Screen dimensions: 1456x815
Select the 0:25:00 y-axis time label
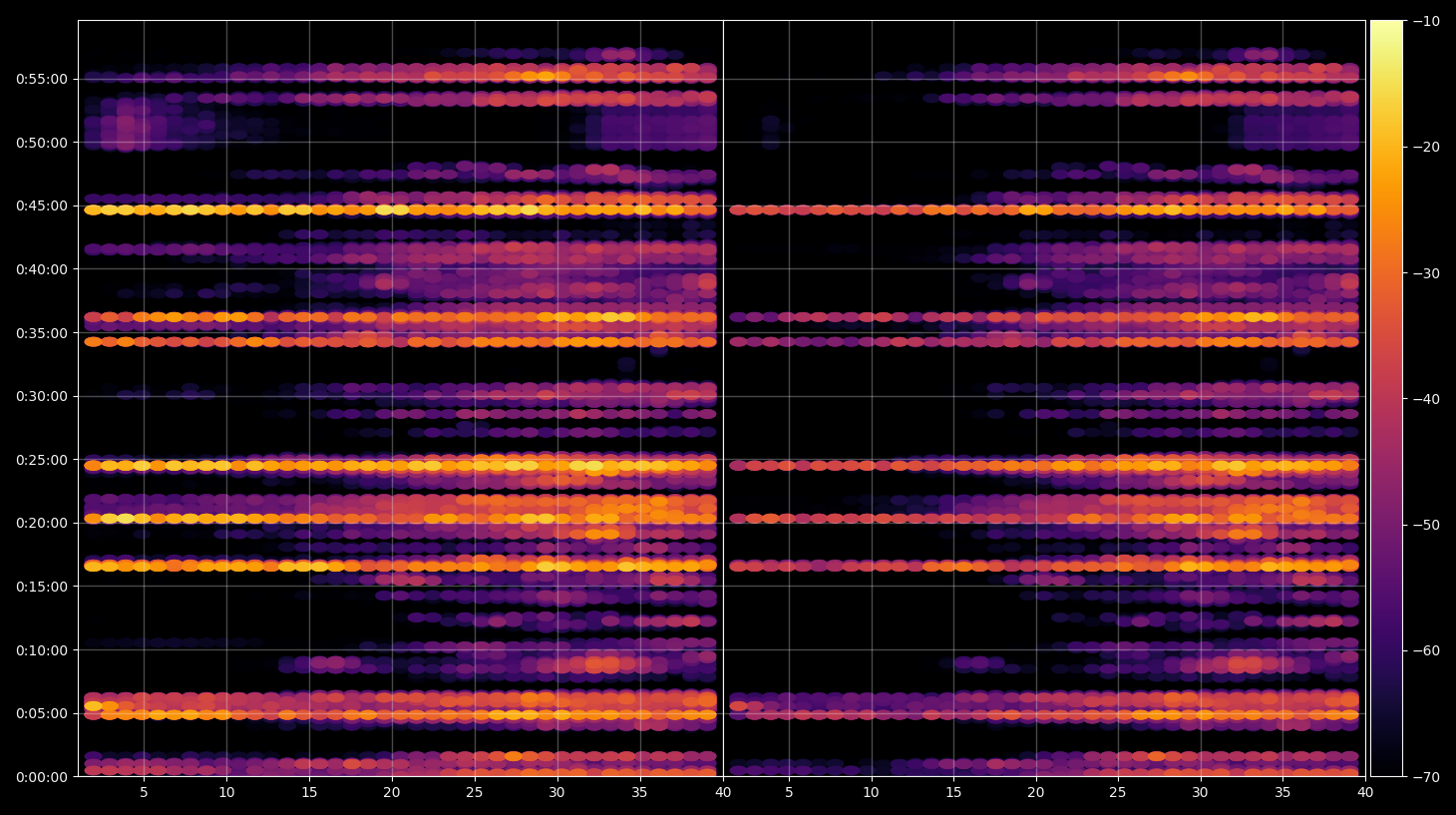pos(42,460)
